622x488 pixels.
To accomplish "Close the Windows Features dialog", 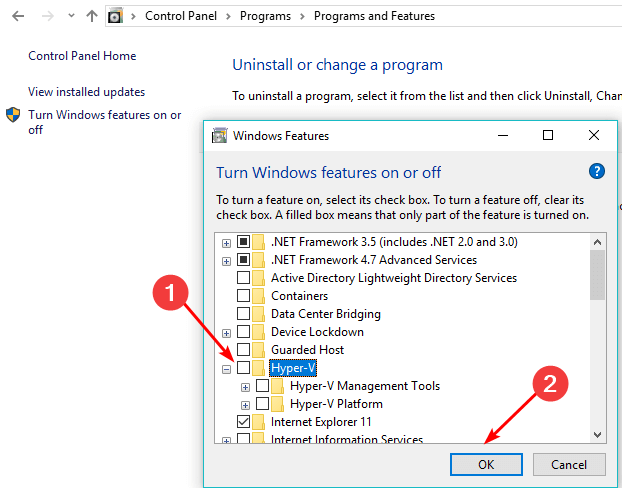I will pos(594,135).
